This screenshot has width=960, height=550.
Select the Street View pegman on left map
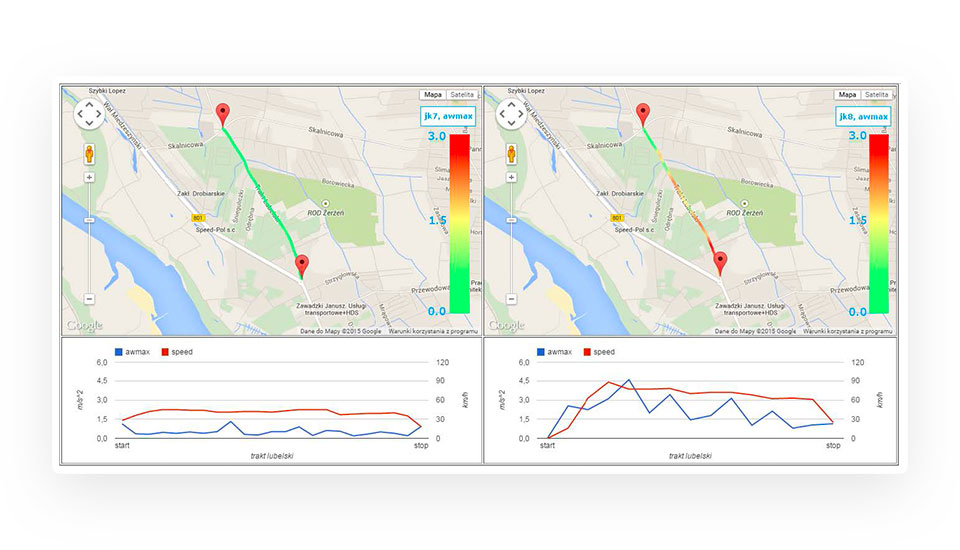89,154
